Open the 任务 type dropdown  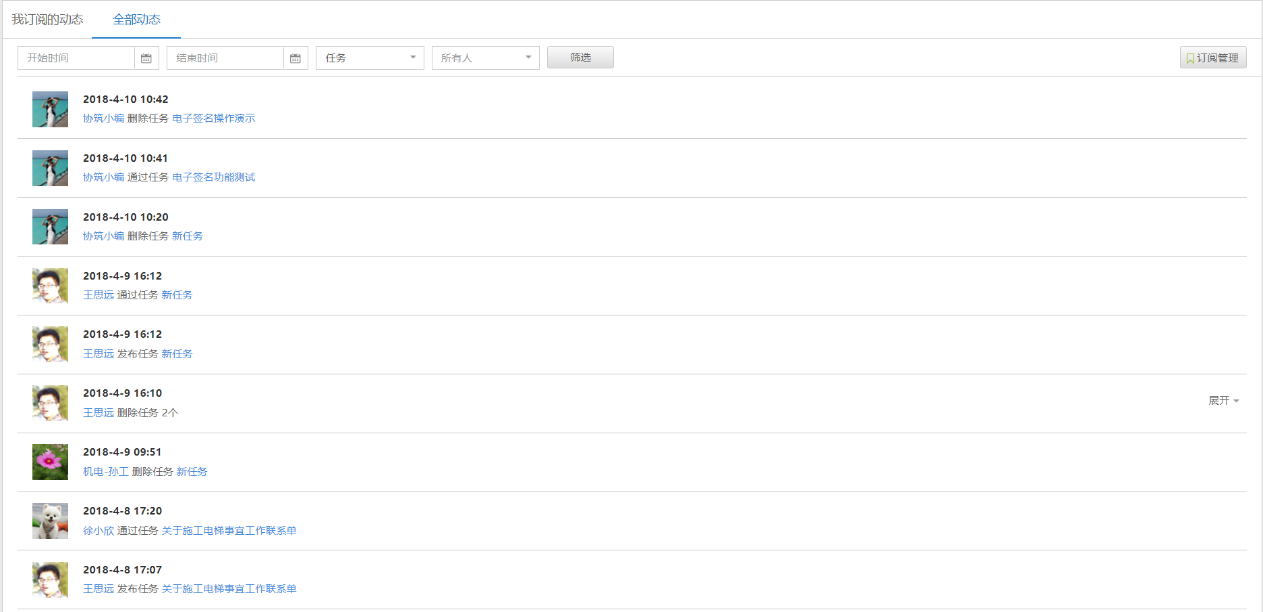(370, 58)
